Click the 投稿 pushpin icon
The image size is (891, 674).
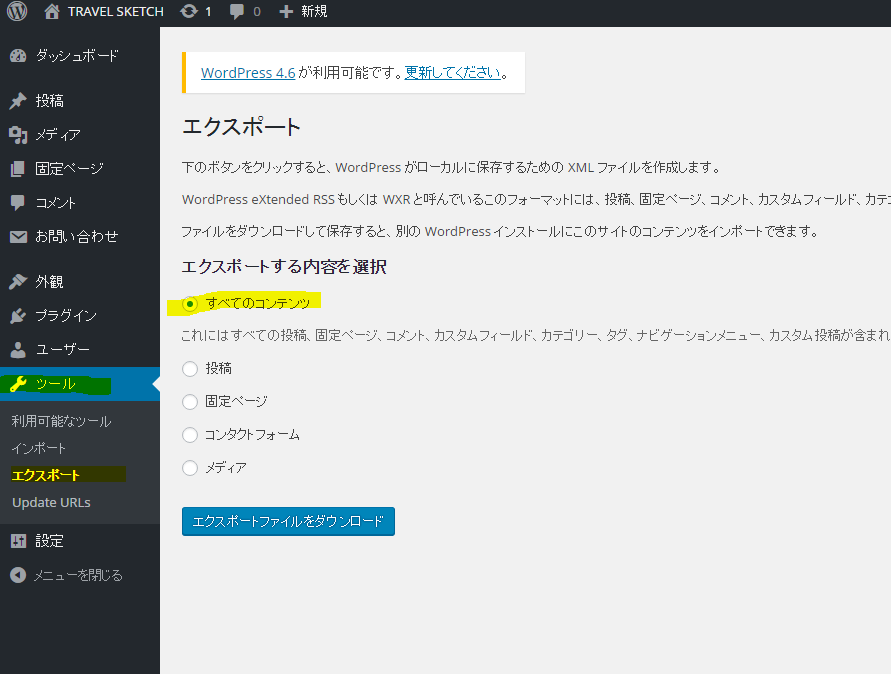point(18,101)
